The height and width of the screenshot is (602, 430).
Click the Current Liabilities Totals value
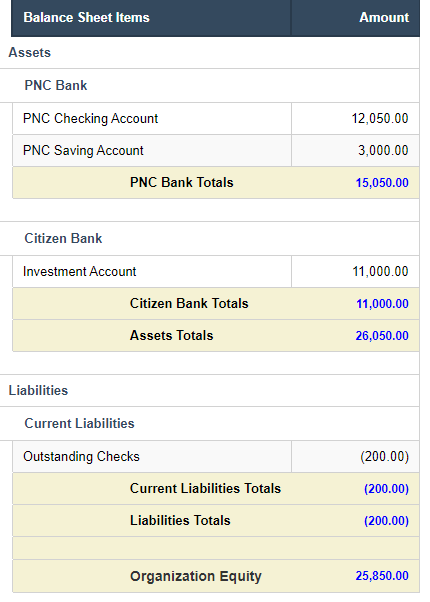pos(386,489)
